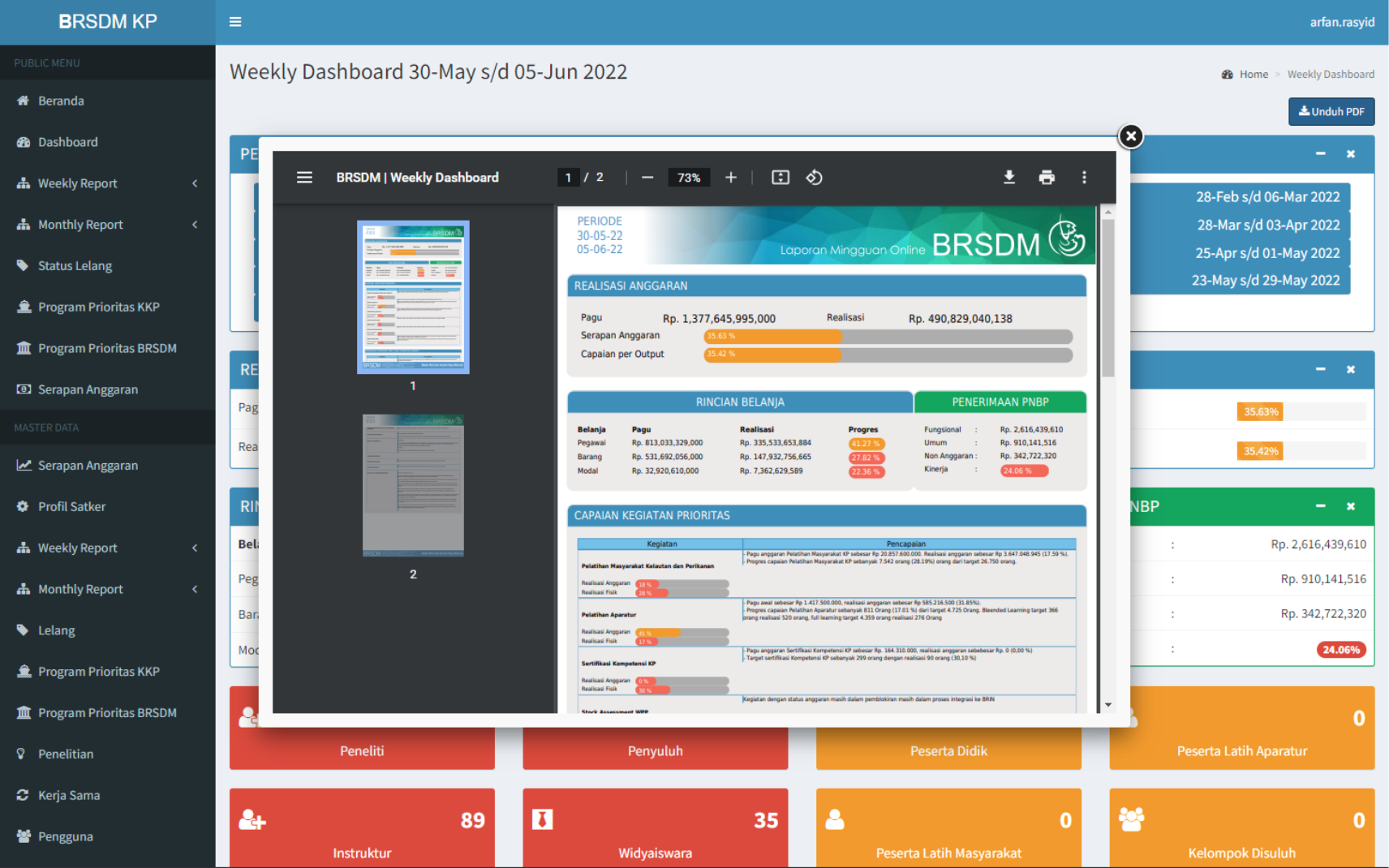The height and width of the screenshot is (868, 1389).
Task: Toggle the main sidebar hamburger menu
Action: 235,22
